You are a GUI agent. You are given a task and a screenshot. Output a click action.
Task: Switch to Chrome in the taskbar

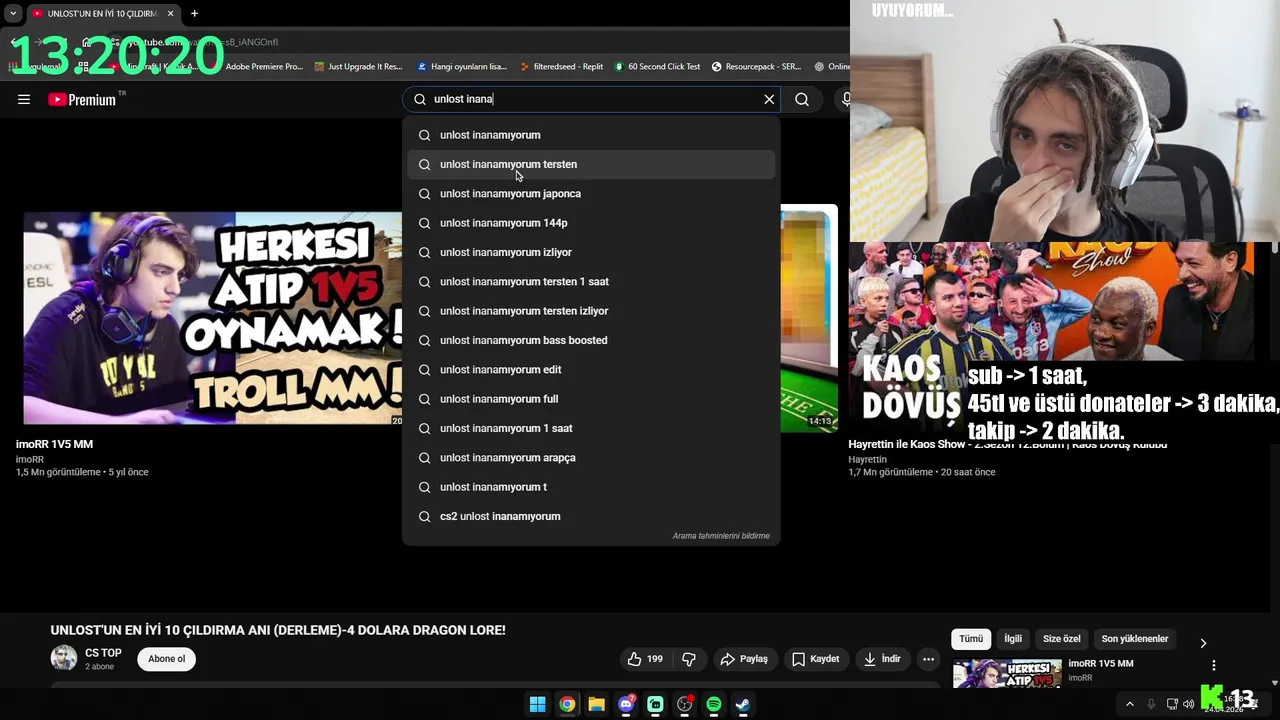coord(567,705)
